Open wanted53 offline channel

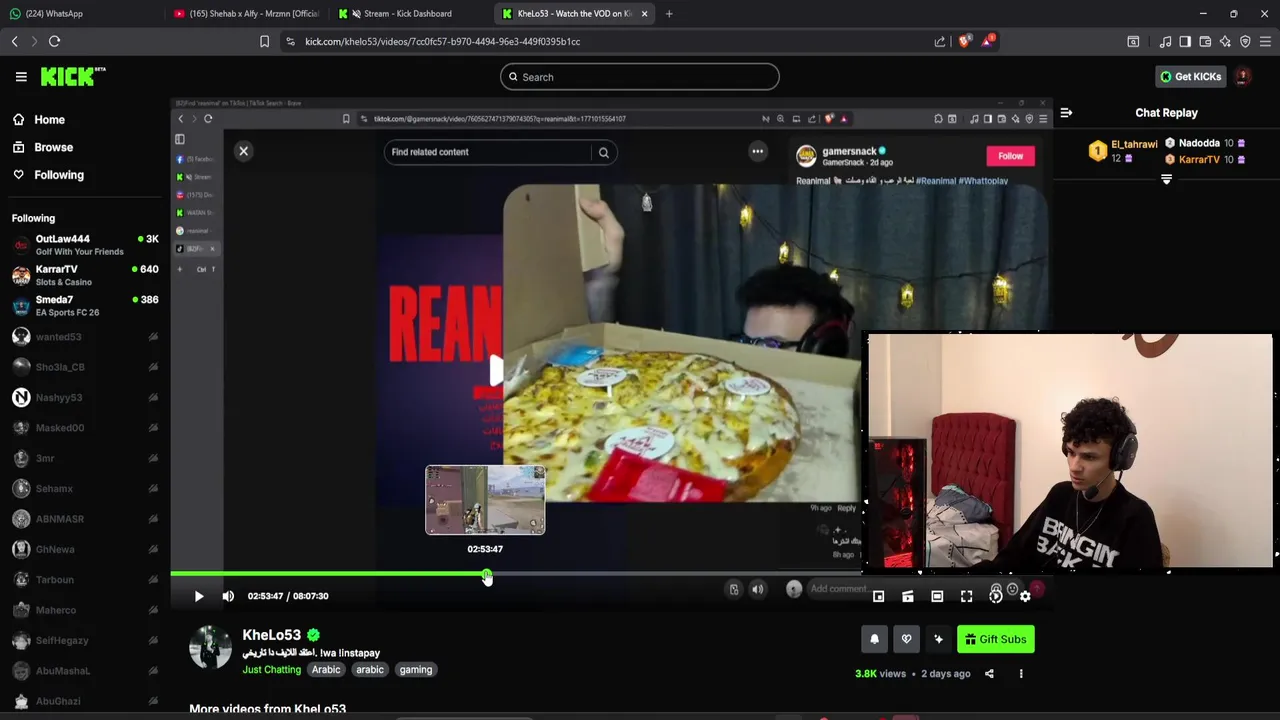click(x=85, y=337)
